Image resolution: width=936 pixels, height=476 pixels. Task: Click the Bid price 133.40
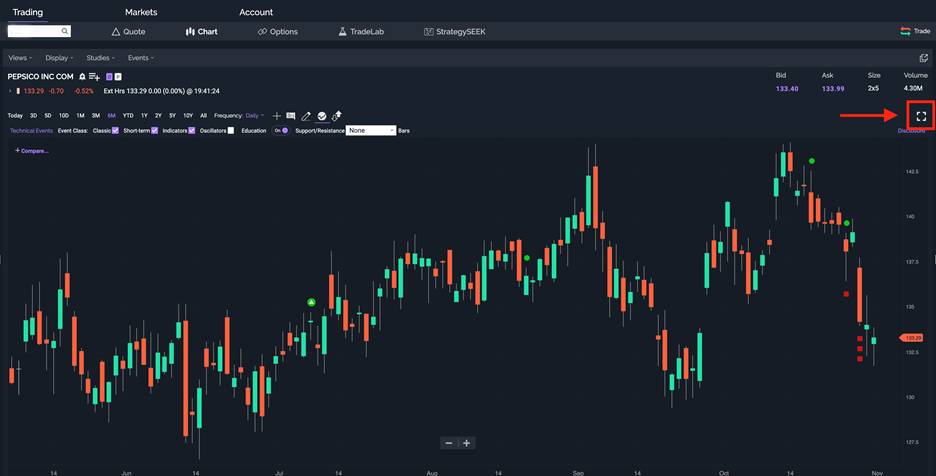pyautogui.click(x=787, y=88)
